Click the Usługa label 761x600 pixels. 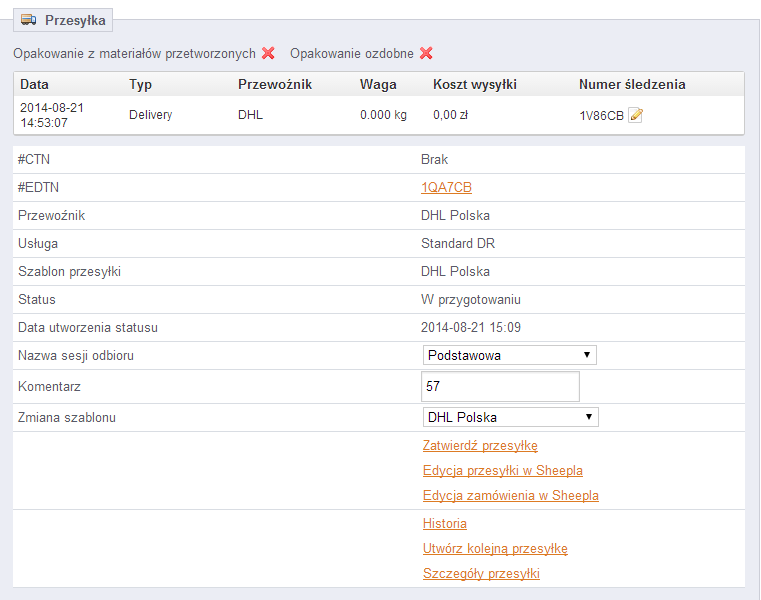38,244
